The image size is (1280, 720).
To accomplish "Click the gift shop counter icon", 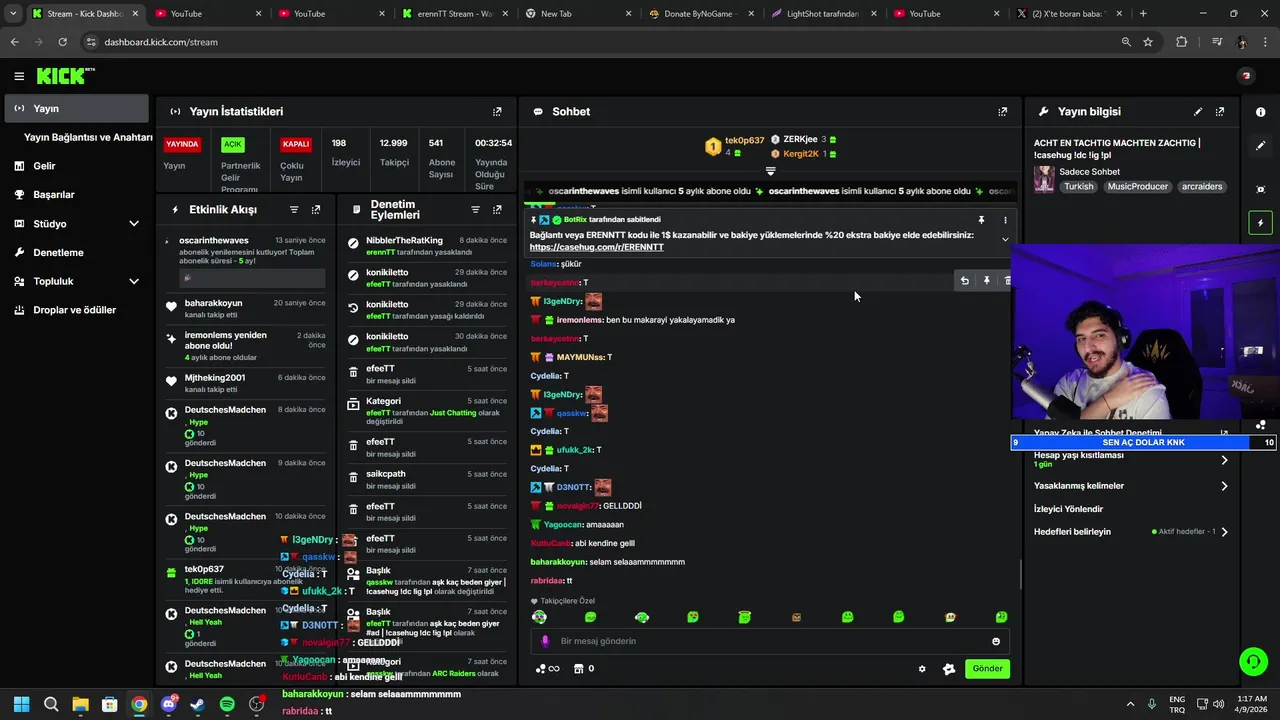I will click(x=583, y=669).
